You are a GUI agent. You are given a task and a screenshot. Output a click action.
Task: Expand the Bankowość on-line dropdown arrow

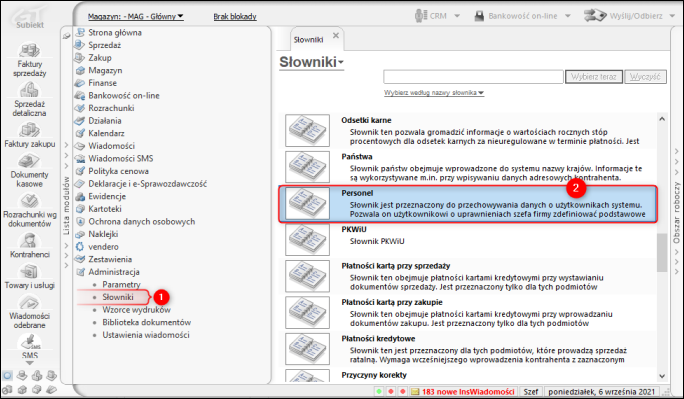[x=568, y=16]
